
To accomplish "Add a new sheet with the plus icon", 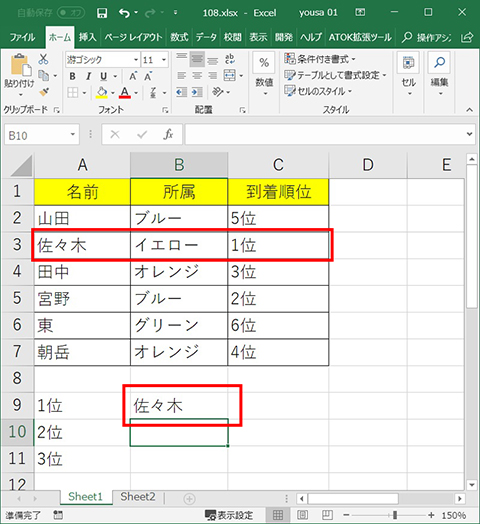I will (x=189, y=499).
